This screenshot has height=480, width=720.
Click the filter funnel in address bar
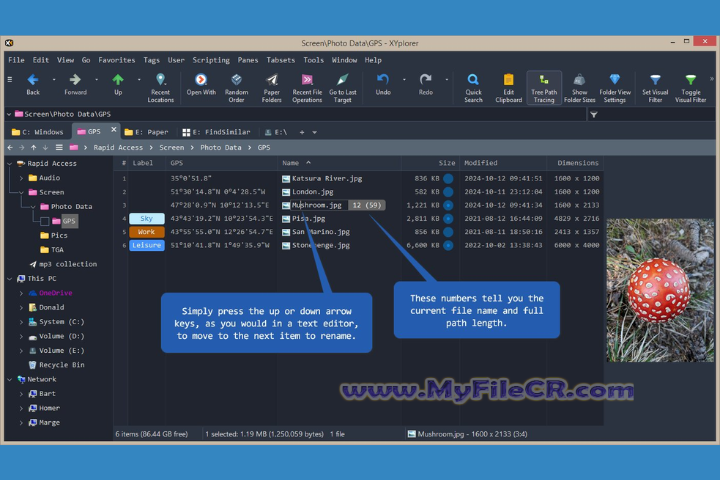pos(594,114)
